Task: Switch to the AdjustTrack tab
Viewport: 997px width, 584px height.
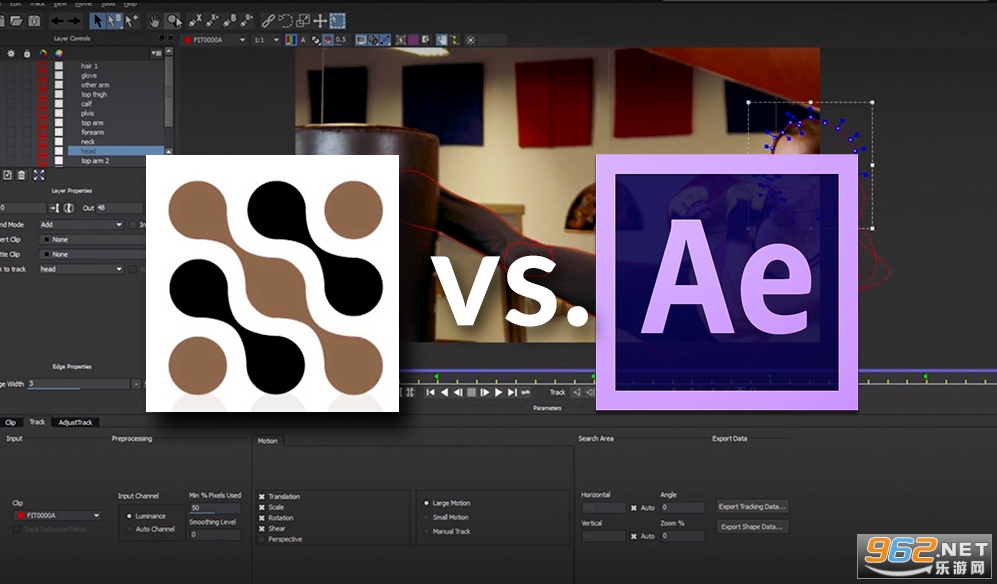Action: [x=76, y=422]
